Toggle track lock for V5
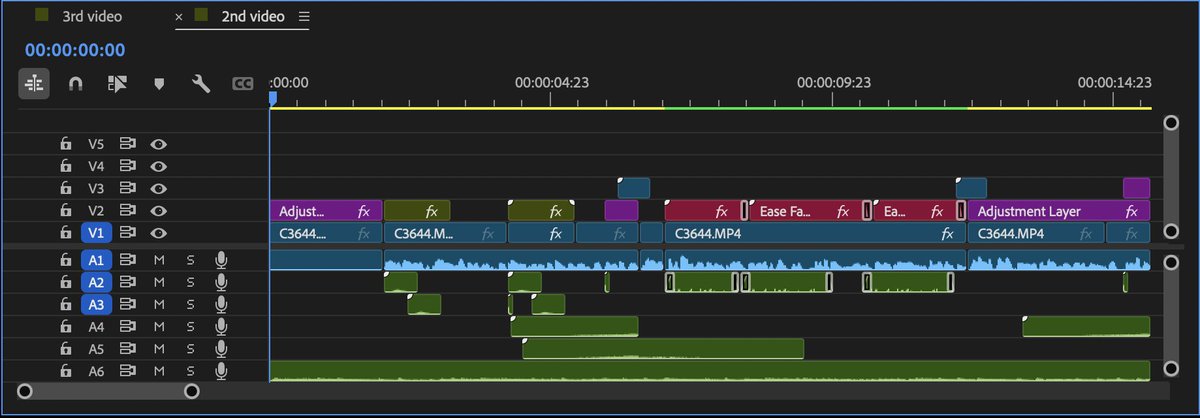The image size is (1200, 418). point(65,144)
